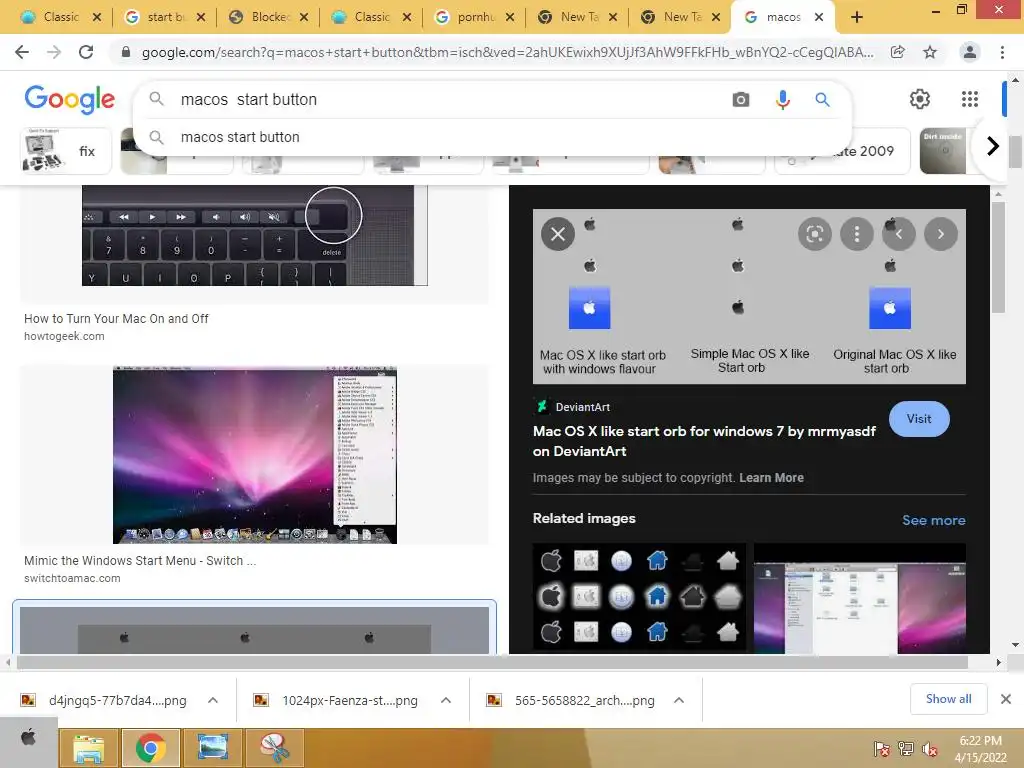Open the related icon set thumbnail
Image resolution: width=1024 pixels, height=768 pixels.
(640, 598)
